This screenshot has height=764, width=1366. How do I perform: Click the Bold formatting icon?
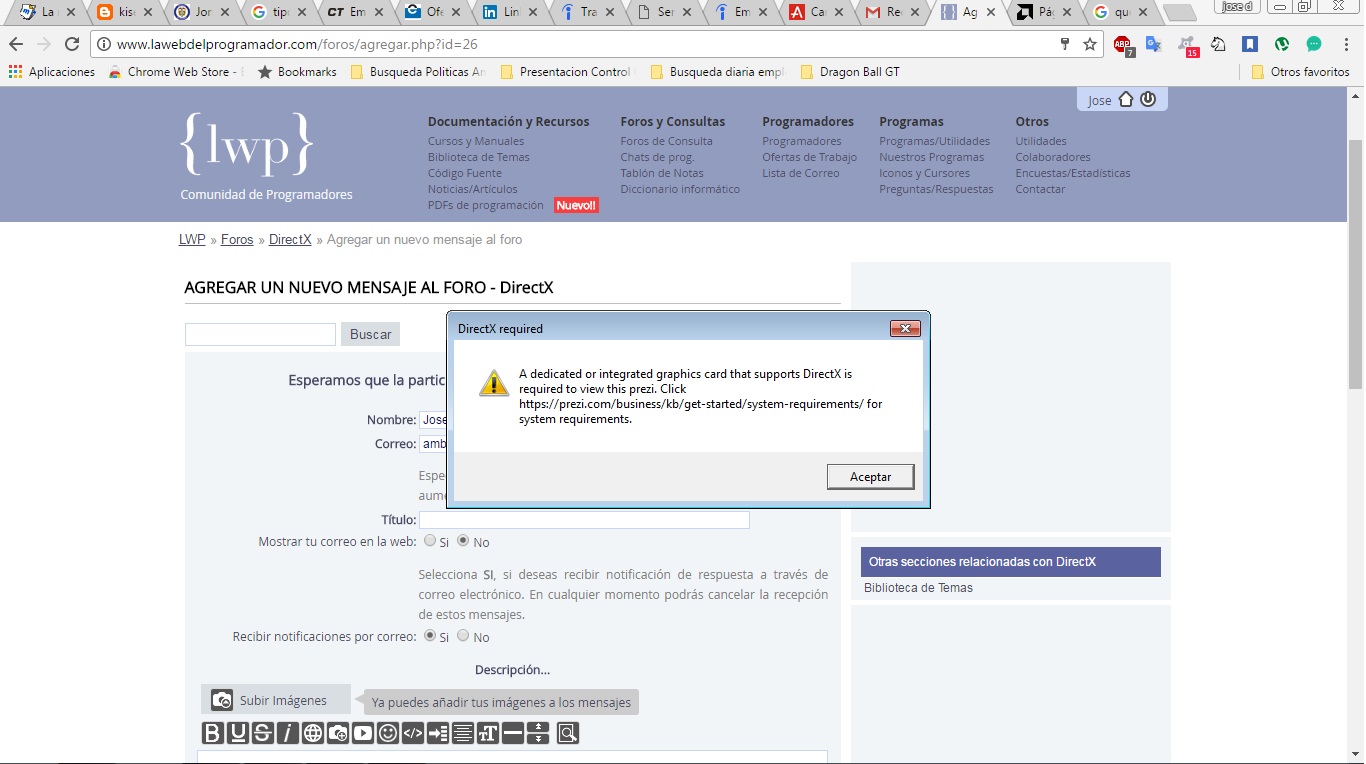(x=213, y=733)
